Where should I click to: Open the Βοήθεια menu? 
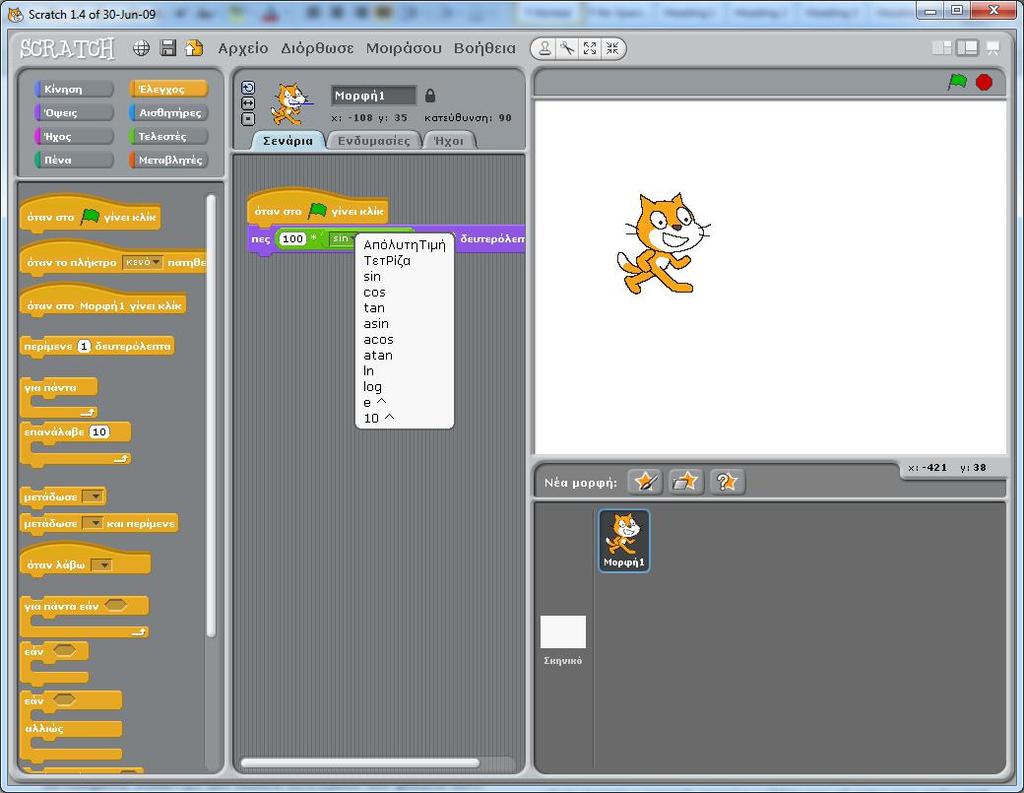485,48
